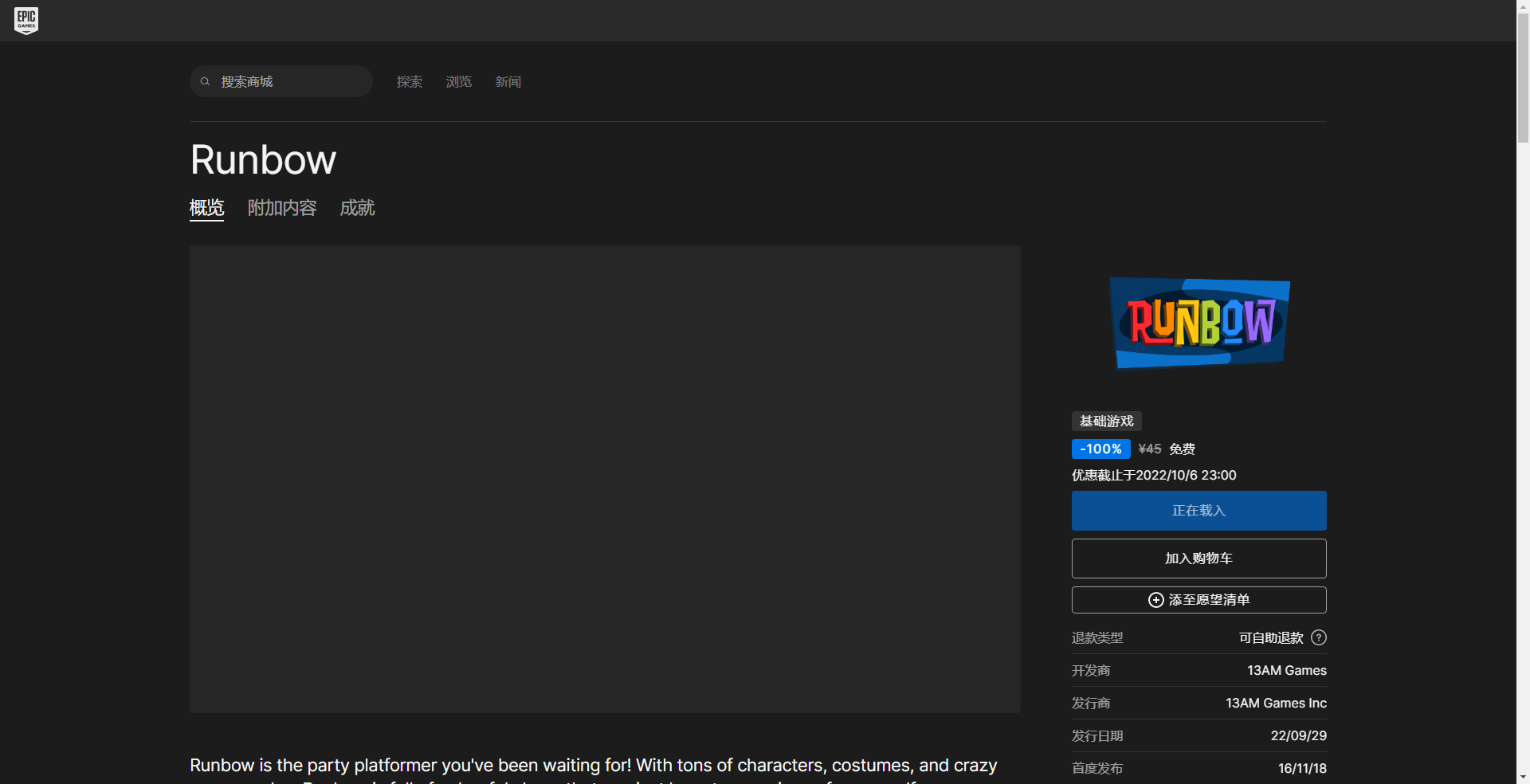Click the 正在载入 blue button
1530x784 pixels.
pos(1199,511)
